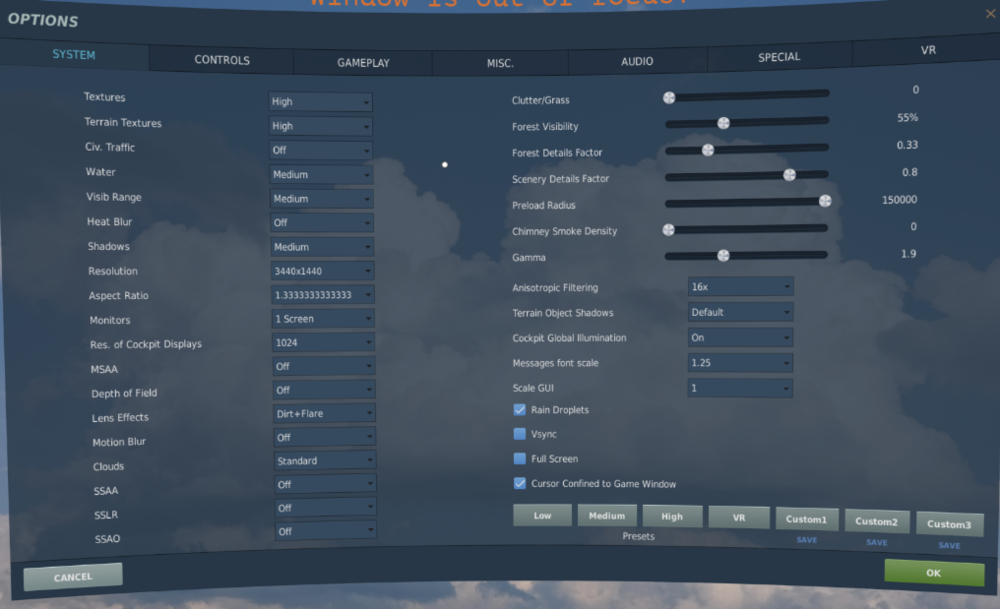The height and width of the screenshot is (609, 1000).
Task: Disable Cursor Confined to Game Window
Action: tap(520, 483)
